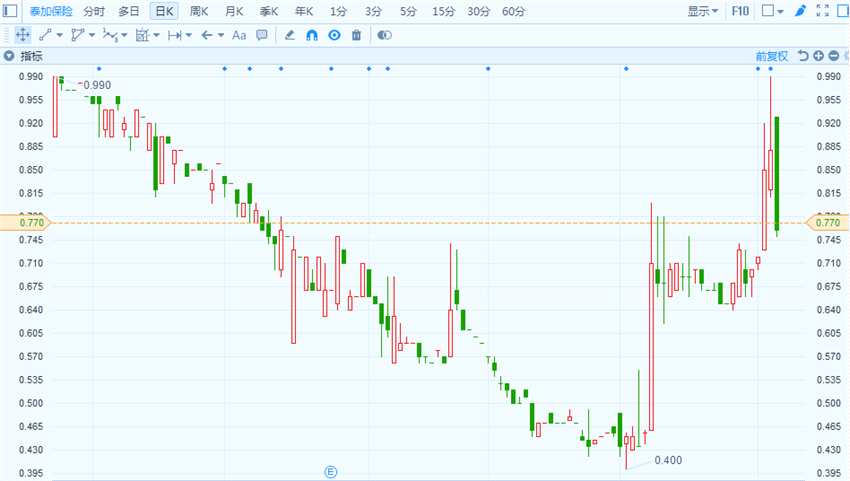Switch to 15分 minute chart
The height and width of the screenshot is (481, 850).
point(443,11)
